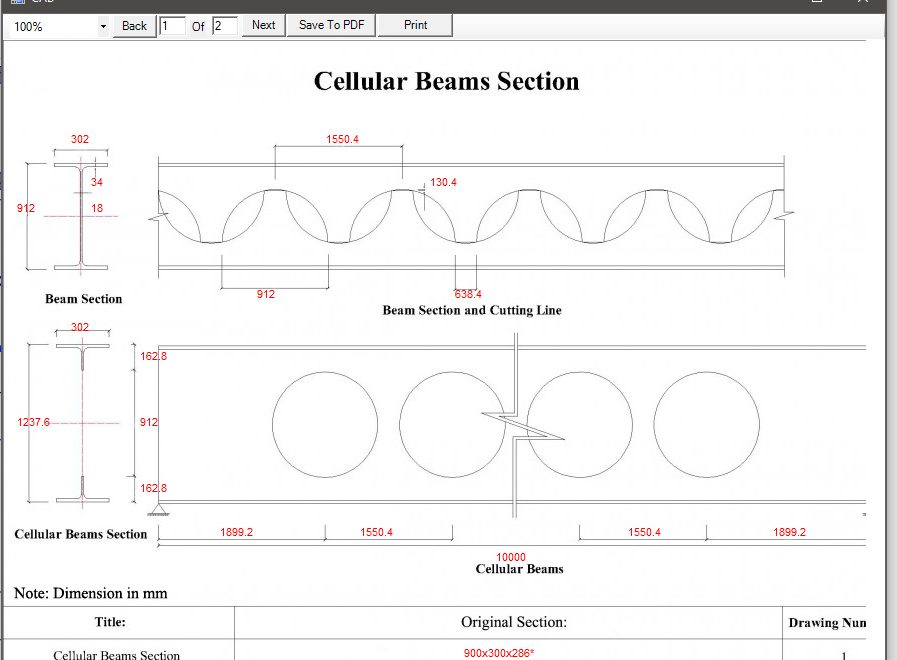This screenshot has width=897, height=660.
Task: Click the 'Cellular Beams Section' cell in the title table
Action: tap(117, 654)
